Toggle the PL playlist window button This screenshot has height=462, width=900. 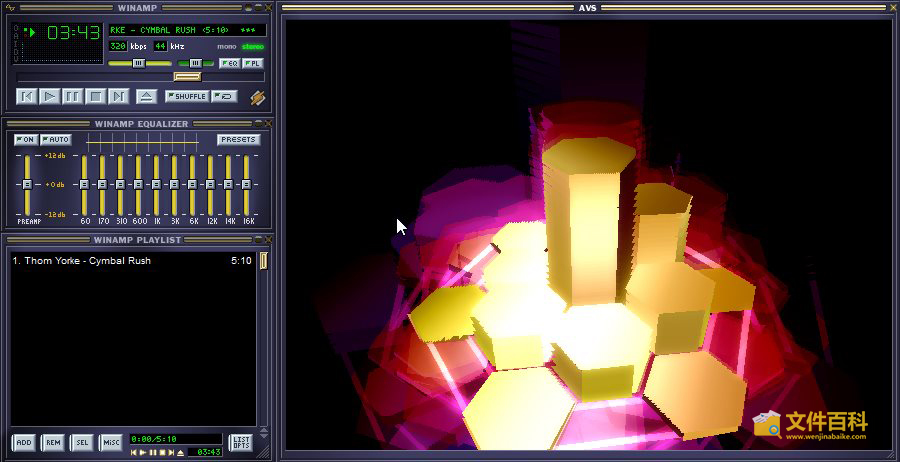(x=253, y=63)
